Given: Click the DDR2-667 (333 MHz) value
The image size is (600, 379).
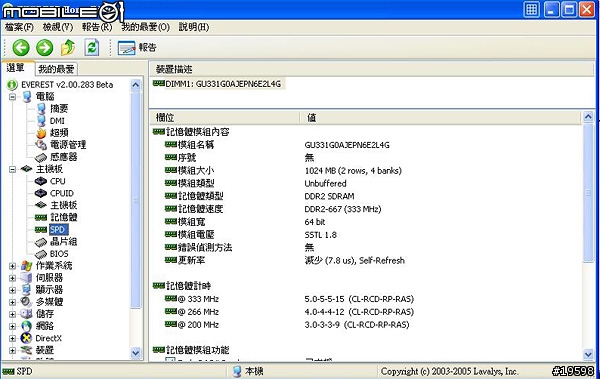Looking at the screenshot, I should tap(343, 209).
